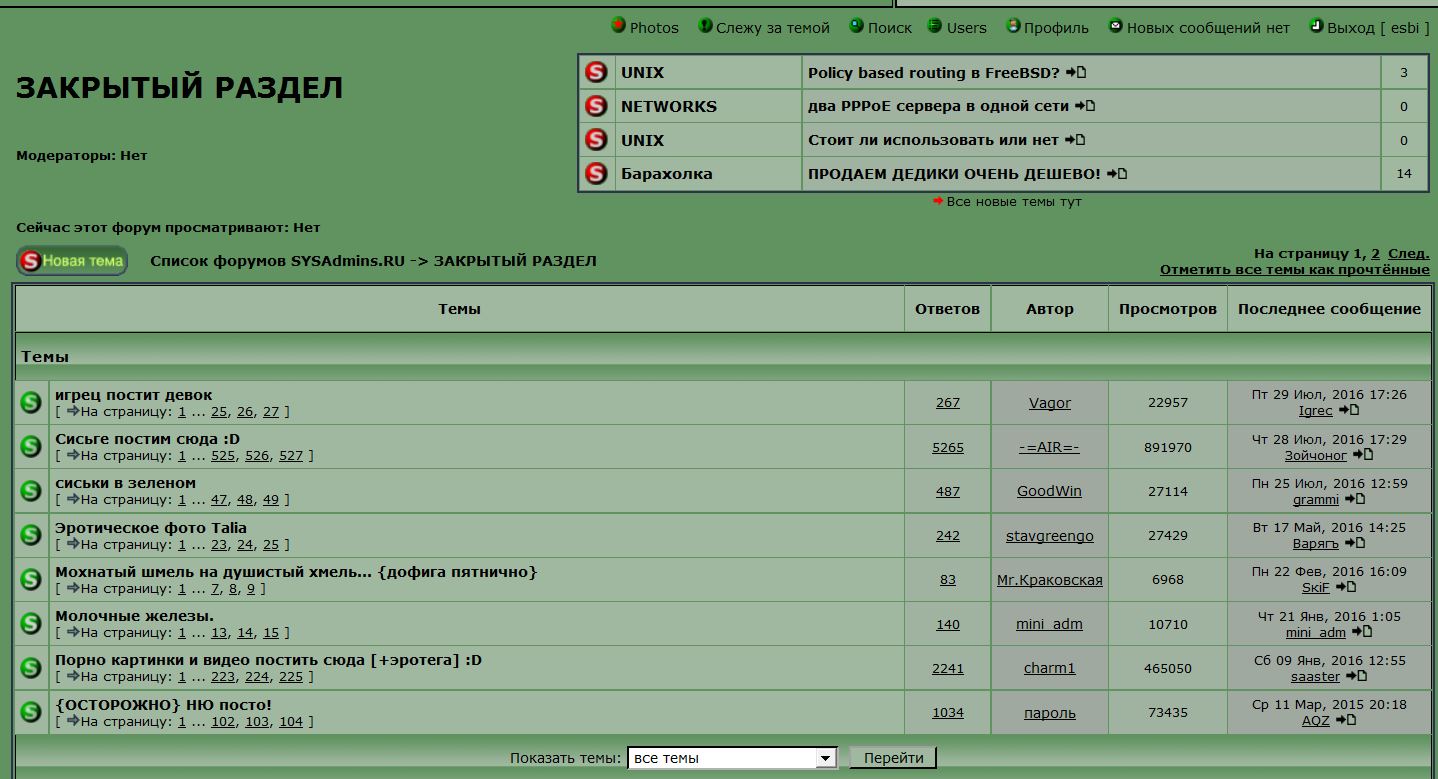1438x779 pixels.
Task: Open Поиск in top navigation
Action: pyautogui.click(x=890, y=28)
